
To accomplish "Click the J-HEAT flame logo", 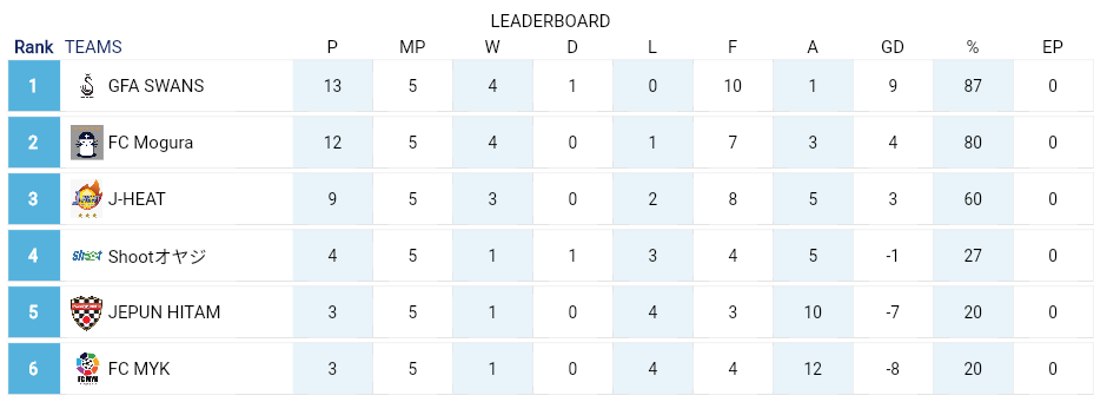I will (x=88, y=199).
